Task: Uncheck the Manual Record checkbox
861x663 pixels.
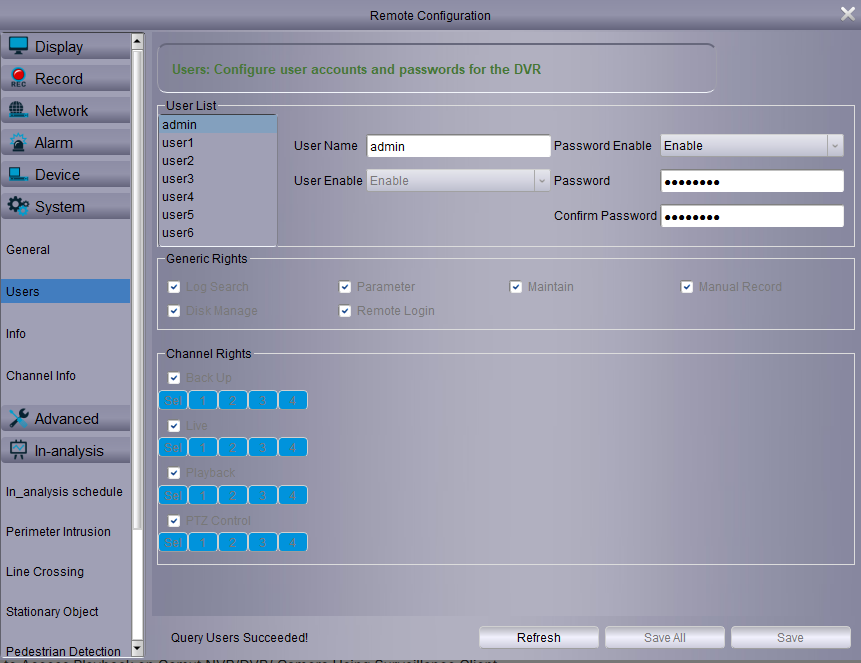Action: click(x=687, y=287)
